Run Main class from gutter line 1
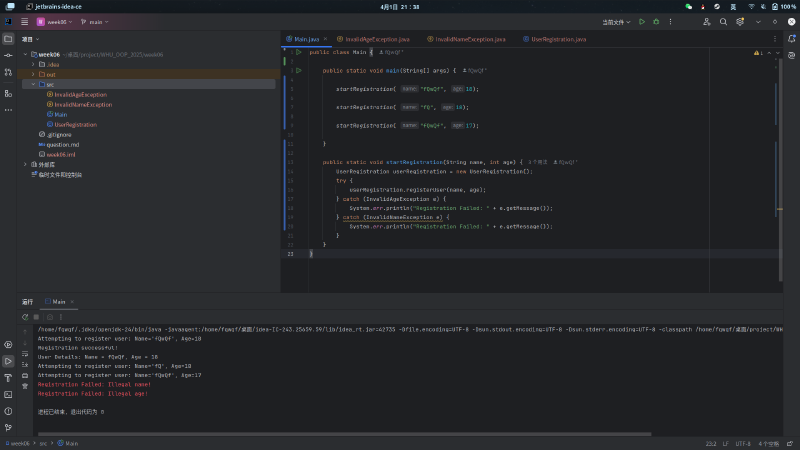800x450 pixels. tap(299, 52)
